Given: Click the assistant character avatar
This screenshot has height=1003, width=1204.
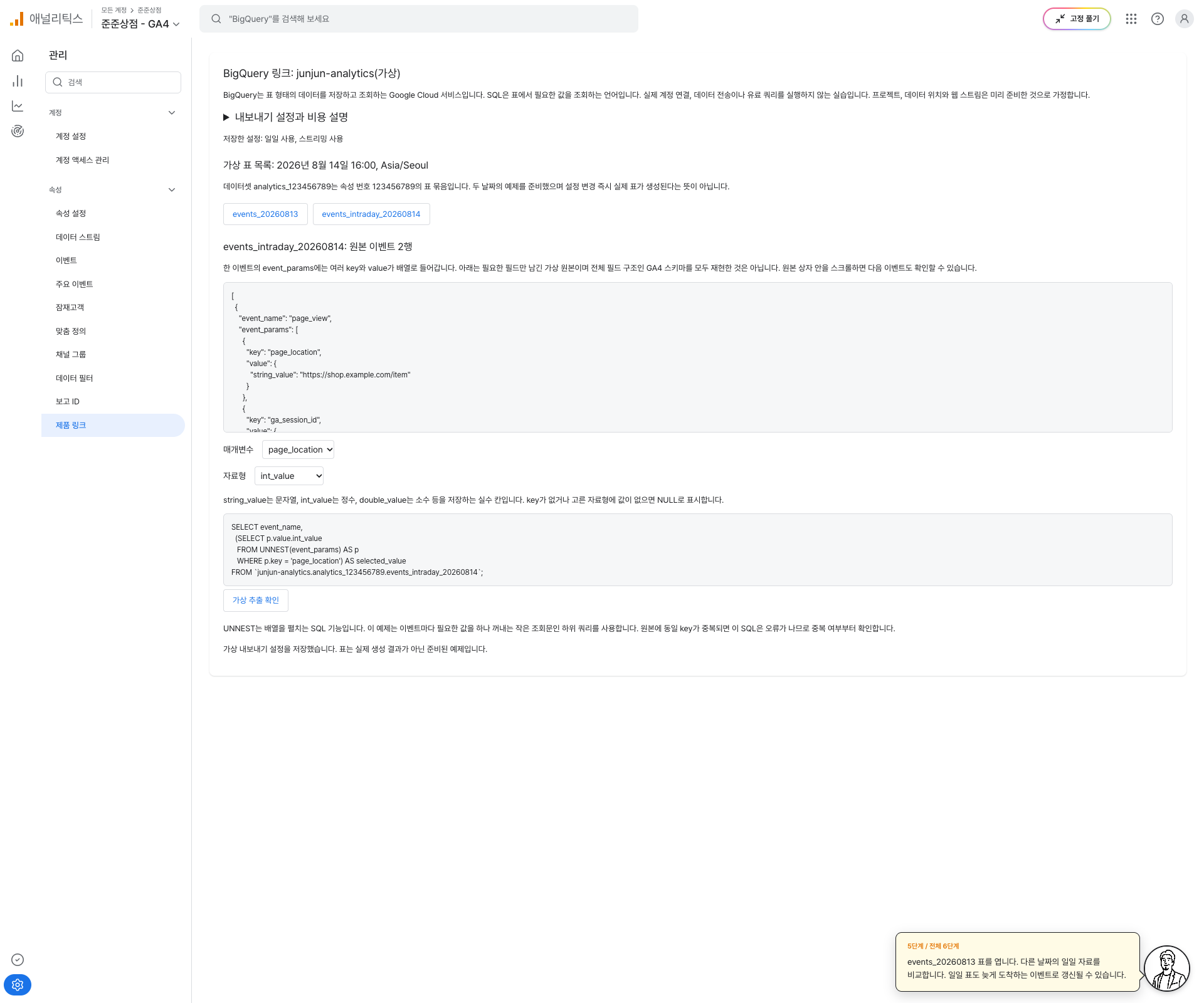Looking at the screenshot, I should coord(1167,969).
